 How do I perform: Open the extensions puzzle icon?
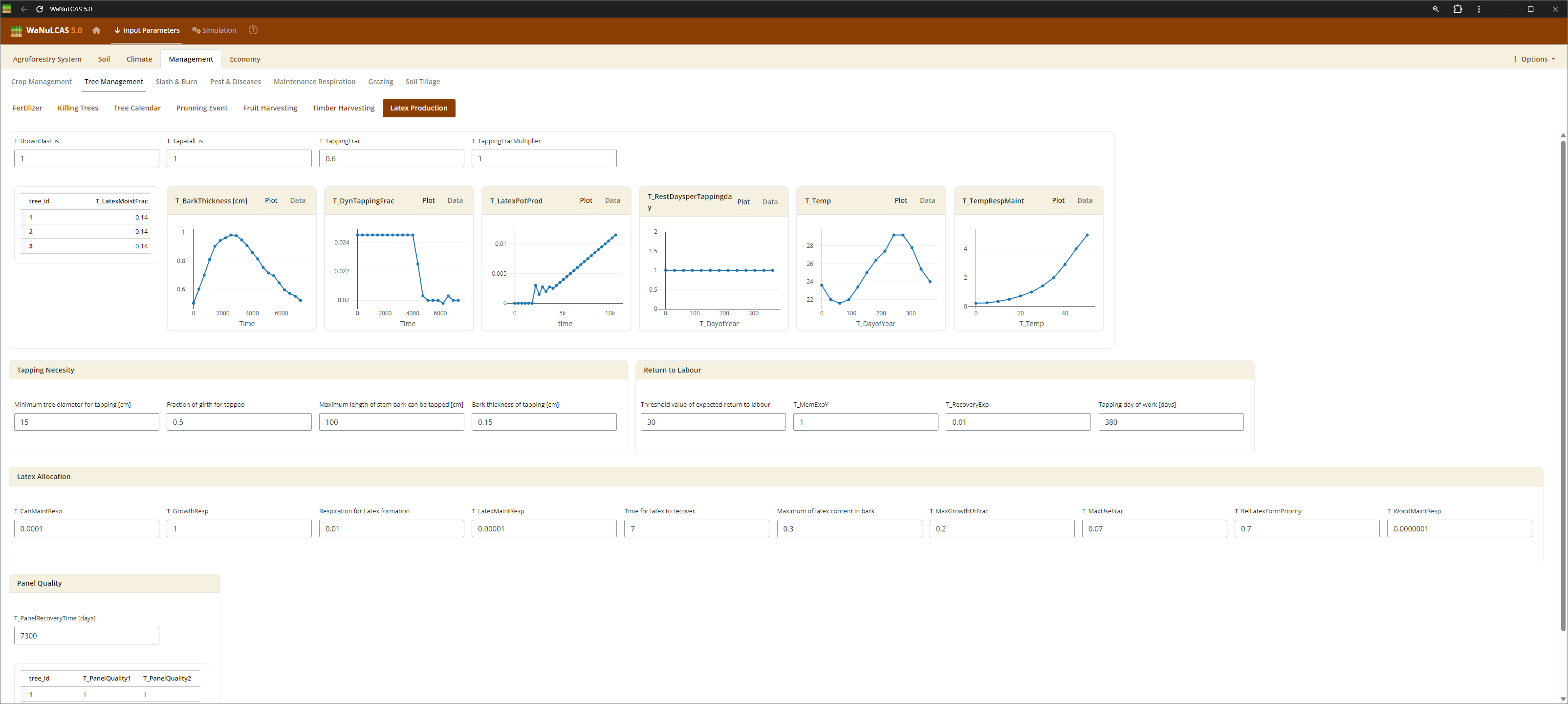coord(1457,9)
